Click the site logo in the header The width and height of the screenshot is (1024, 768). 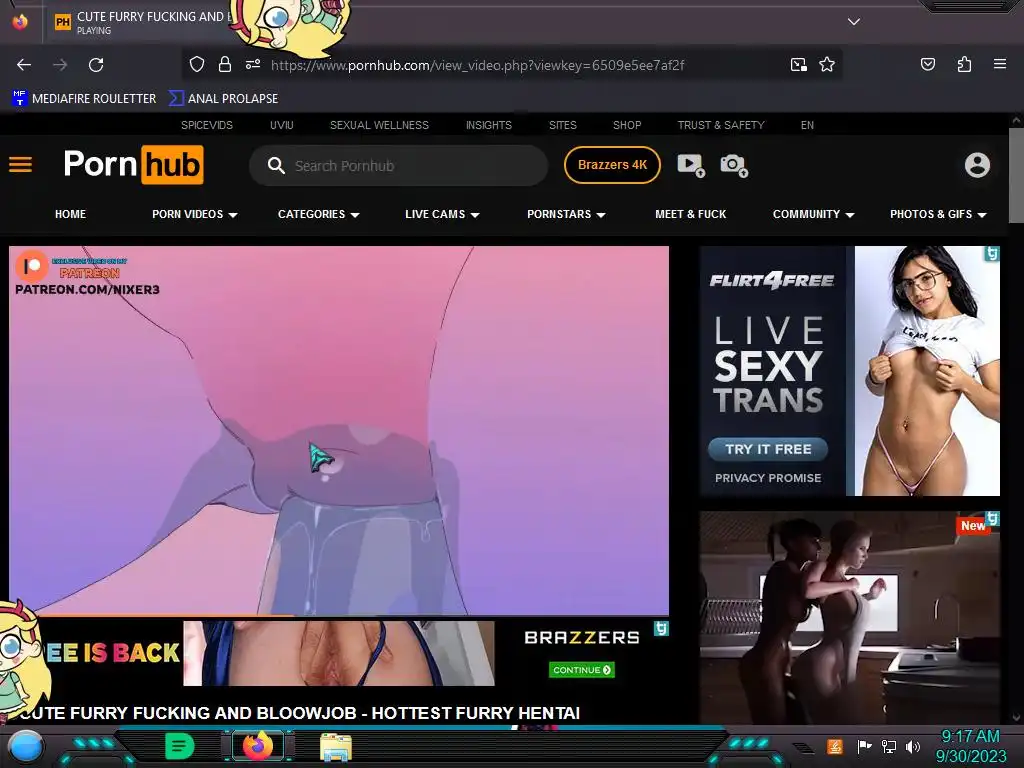(133, 165)
